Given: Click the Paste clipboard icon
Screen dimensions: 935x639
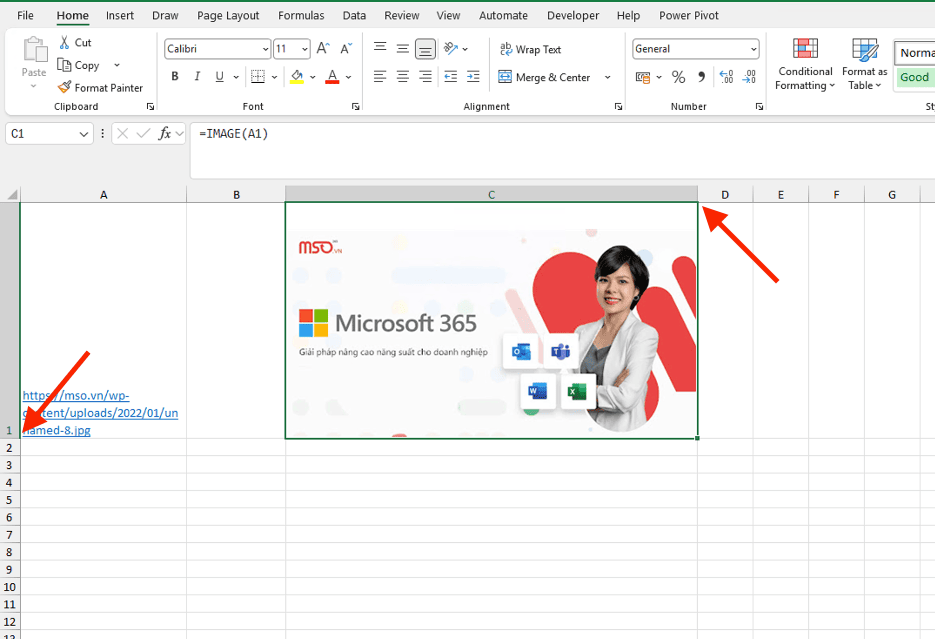Looking at the screenshot, I should tap(35, 49).
